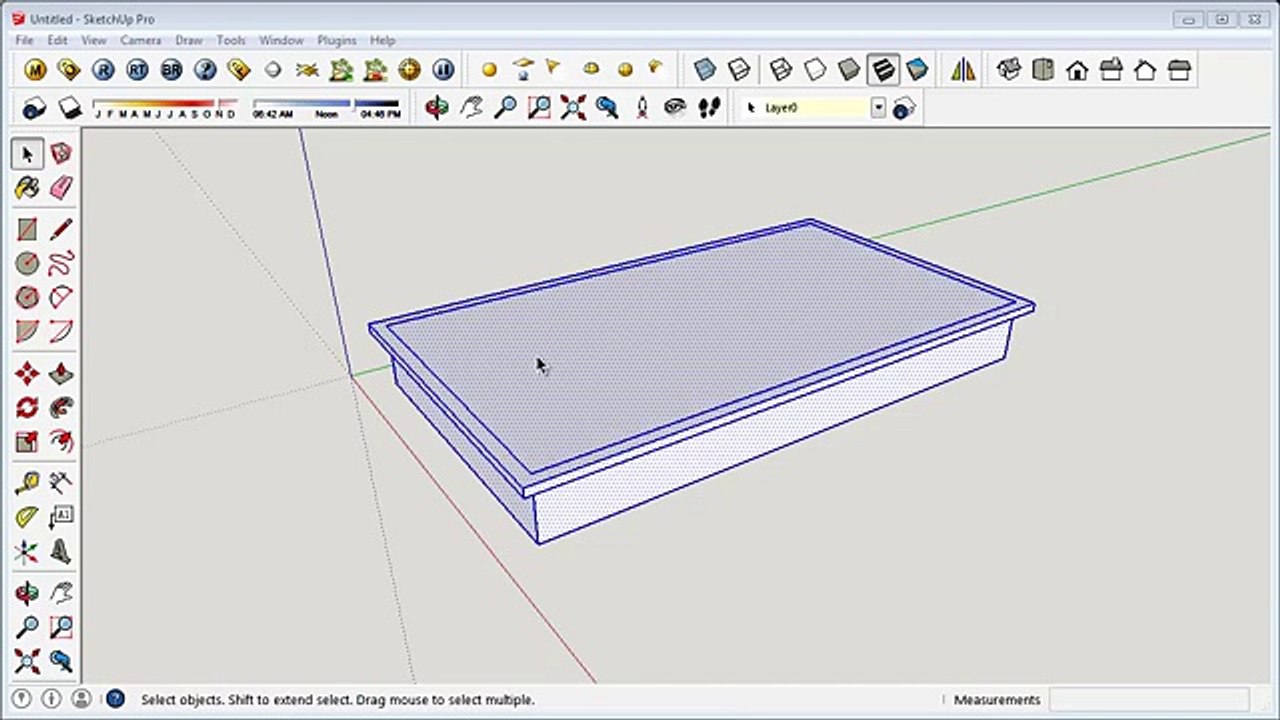Switch to Top view

1043,70
